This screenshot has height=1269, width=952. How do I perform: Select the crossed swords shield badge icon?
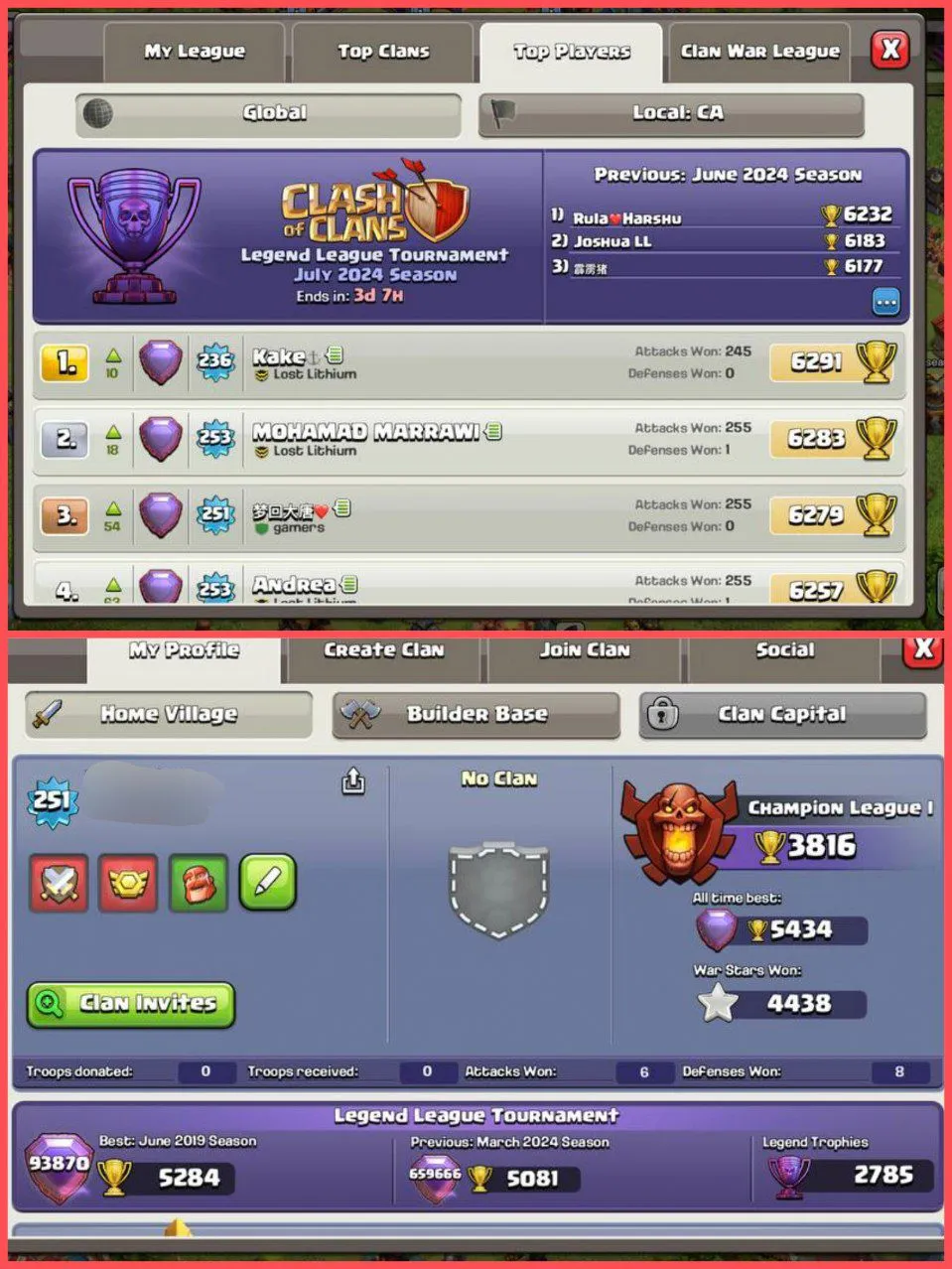(58, 883)
